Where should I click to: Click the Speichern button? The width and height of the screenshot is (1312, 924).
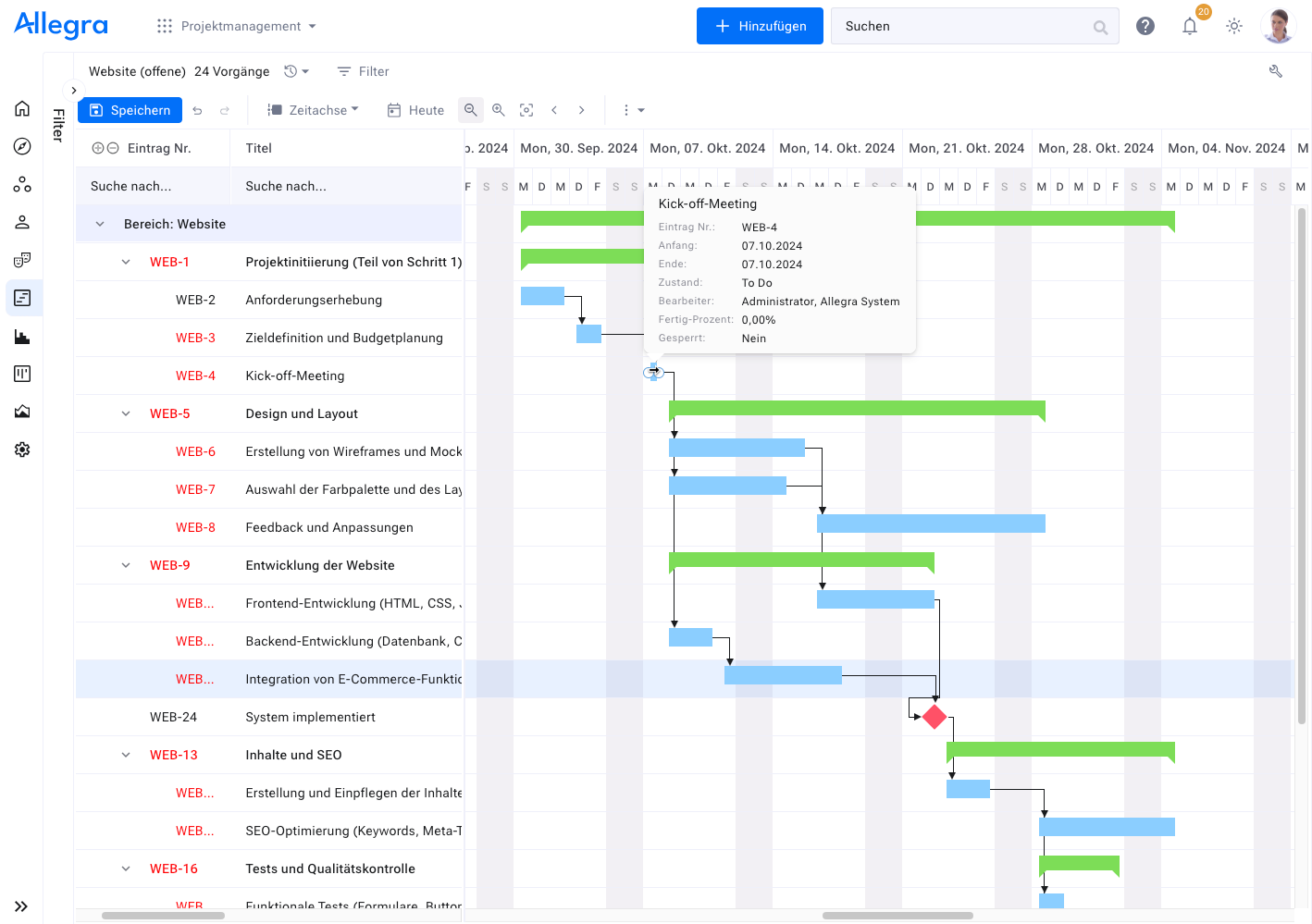[130, 109]
